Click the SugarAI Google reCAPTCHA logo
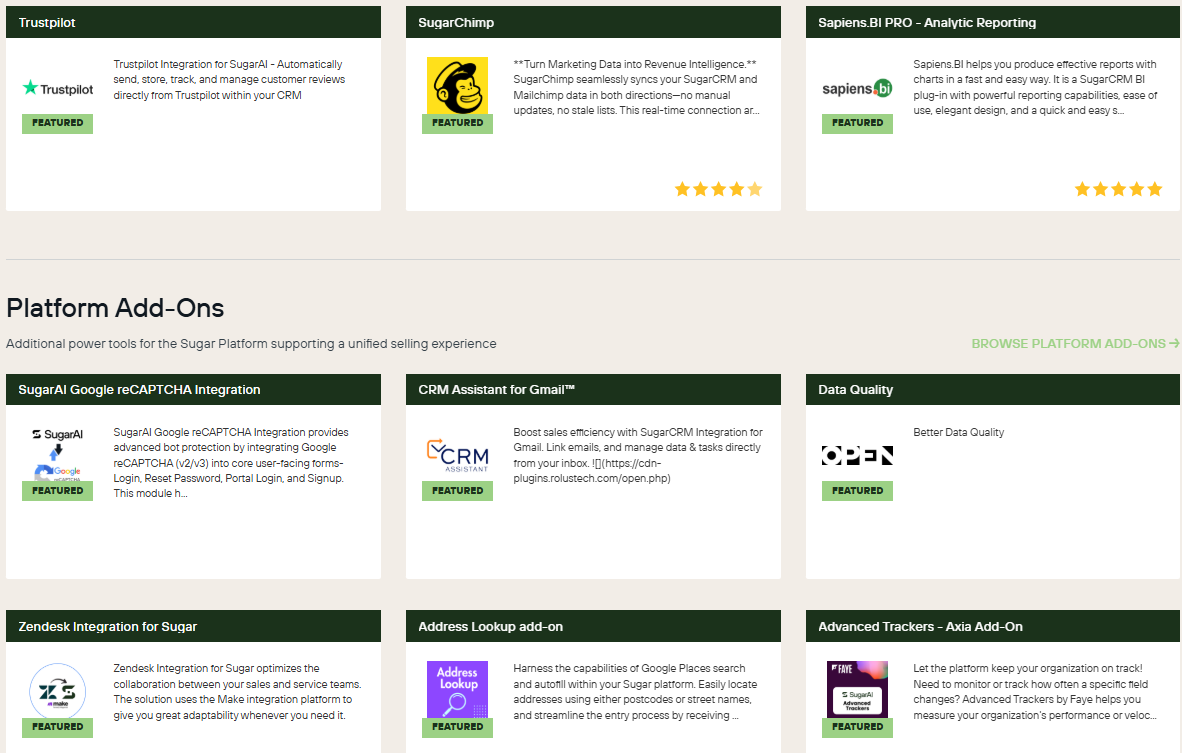Screen dimensions: 1182x753 point(57,455)
